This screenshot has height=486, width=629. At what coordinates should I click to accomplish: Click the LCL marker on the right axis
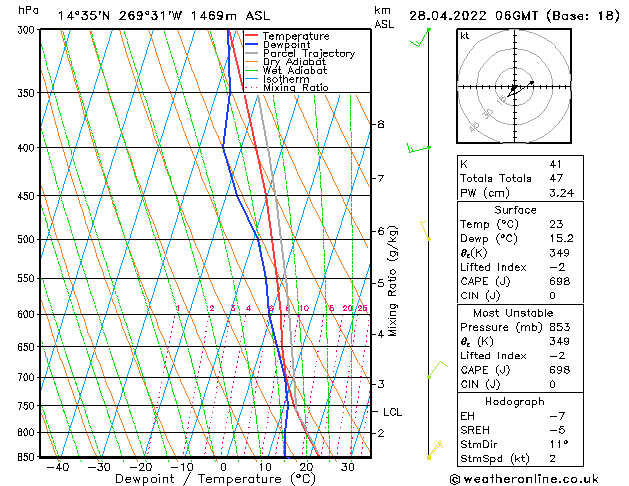point(392,411)
